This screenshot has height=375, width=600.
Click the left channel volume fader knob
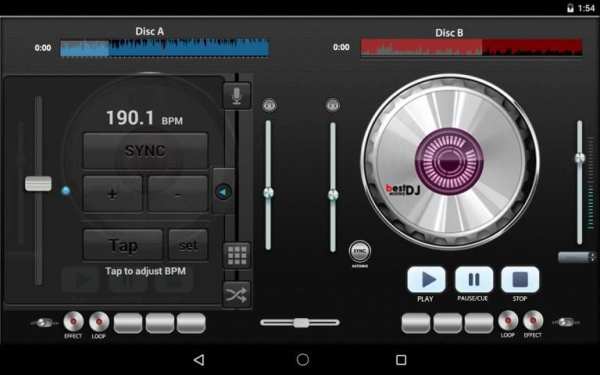click(268, 192)
